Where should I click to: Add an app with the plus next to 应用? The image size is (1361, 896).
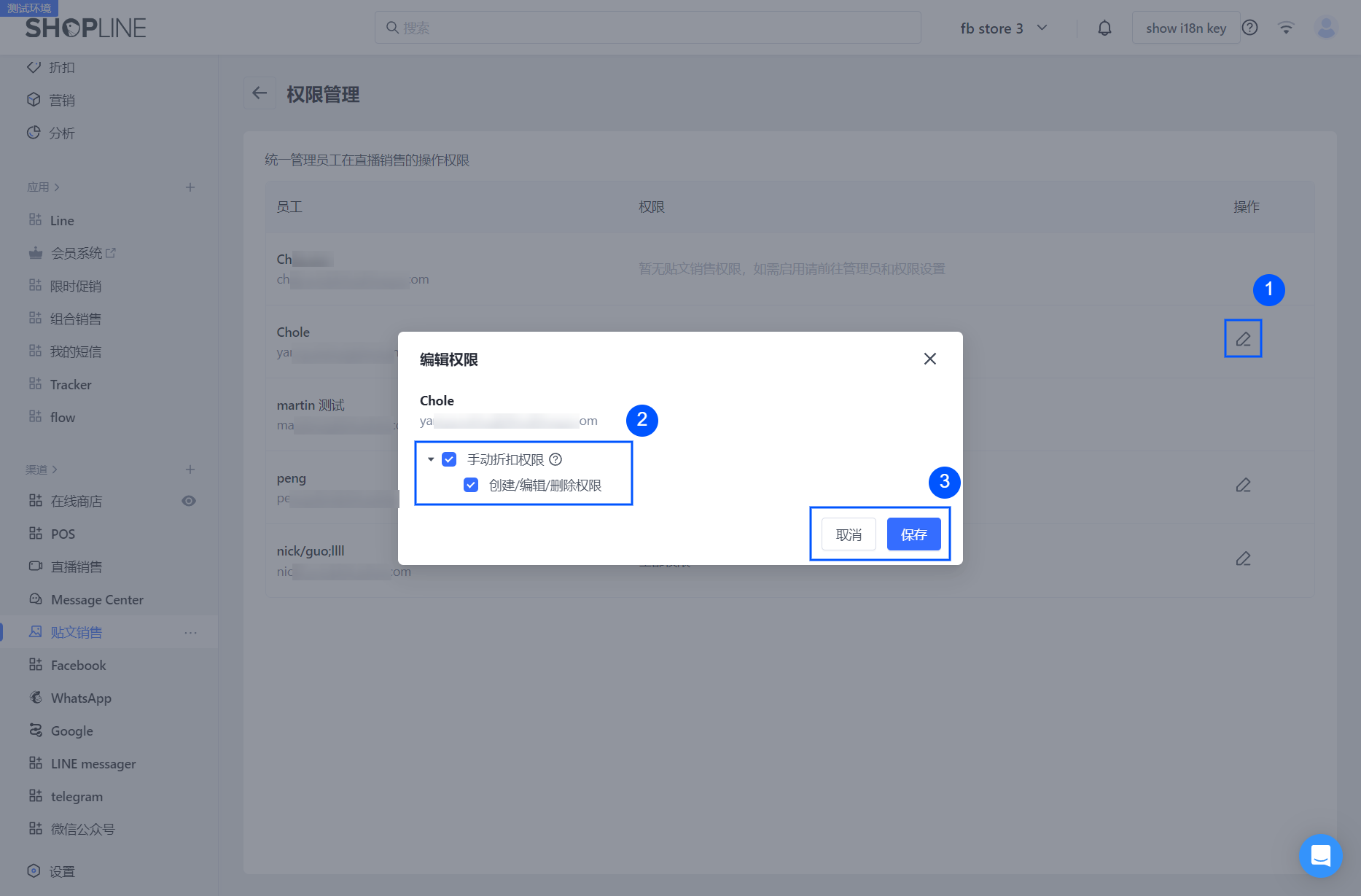click(190, 187)
